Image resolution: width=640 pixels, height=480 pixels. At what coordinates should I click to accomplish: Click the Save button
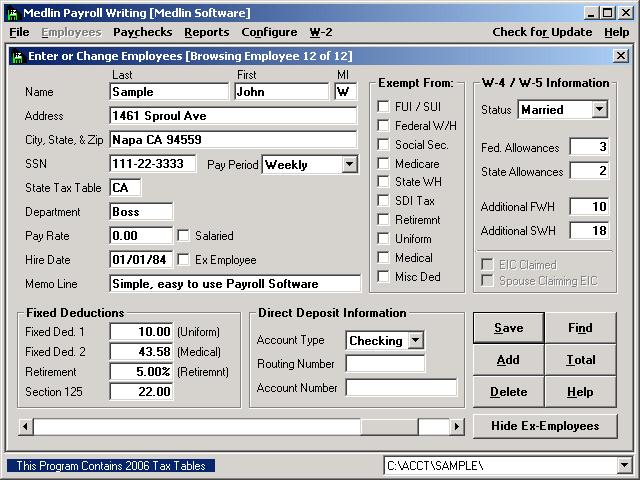pos(509,328)
